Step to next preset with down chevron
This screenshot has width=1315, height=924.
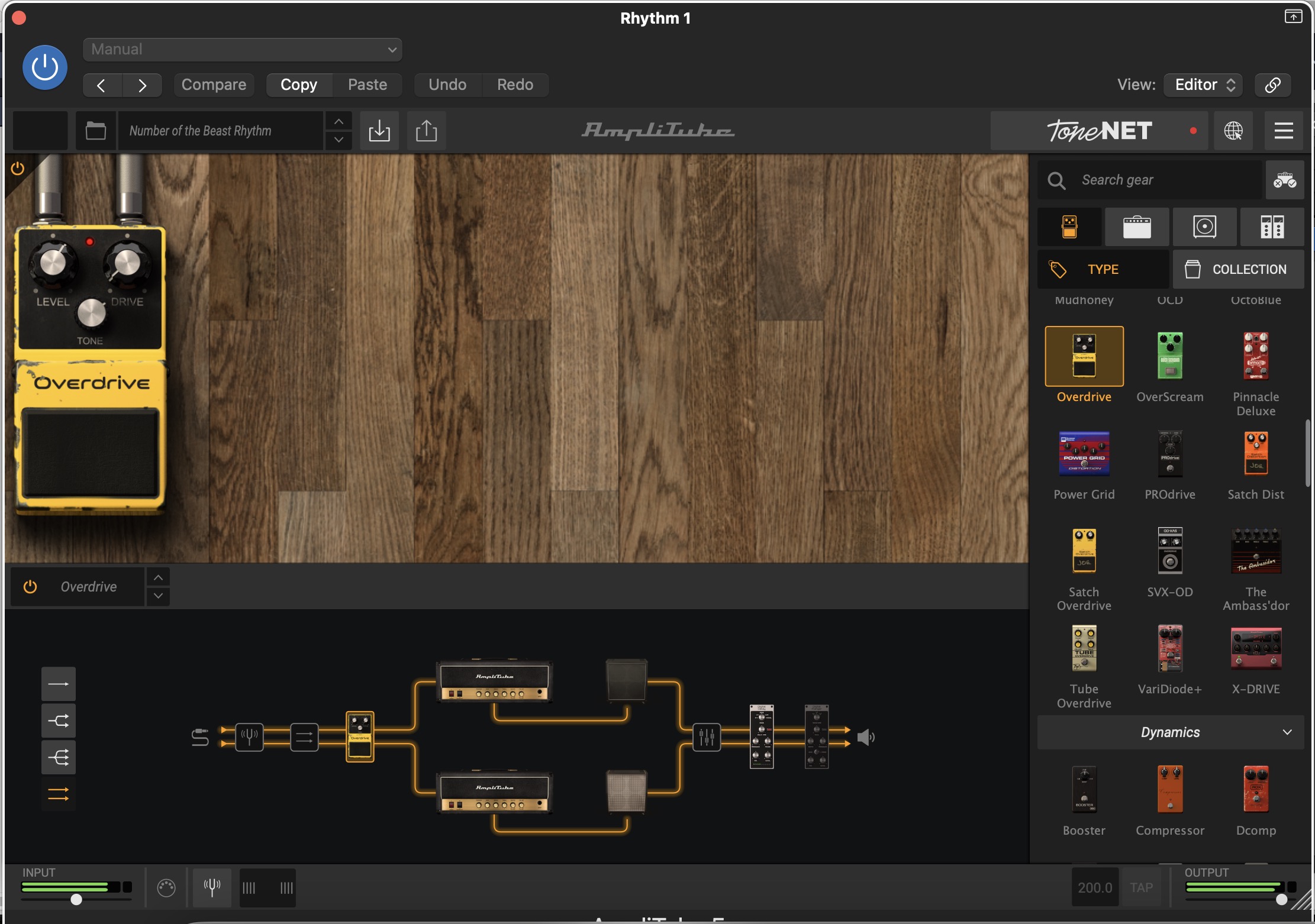coord(339,140)
